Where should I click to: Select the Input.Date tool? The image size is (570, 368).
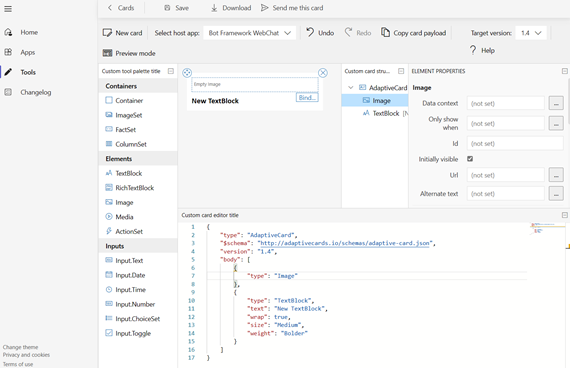[125, 275]
